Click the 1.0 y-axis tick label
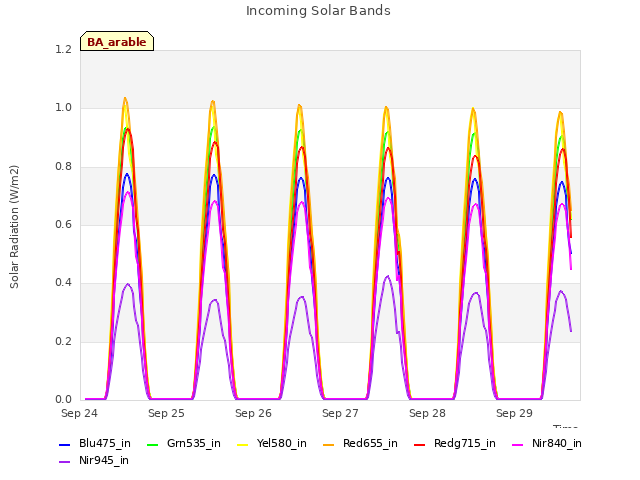The width and height of the screenshot is (640, 480). [64, 108]
